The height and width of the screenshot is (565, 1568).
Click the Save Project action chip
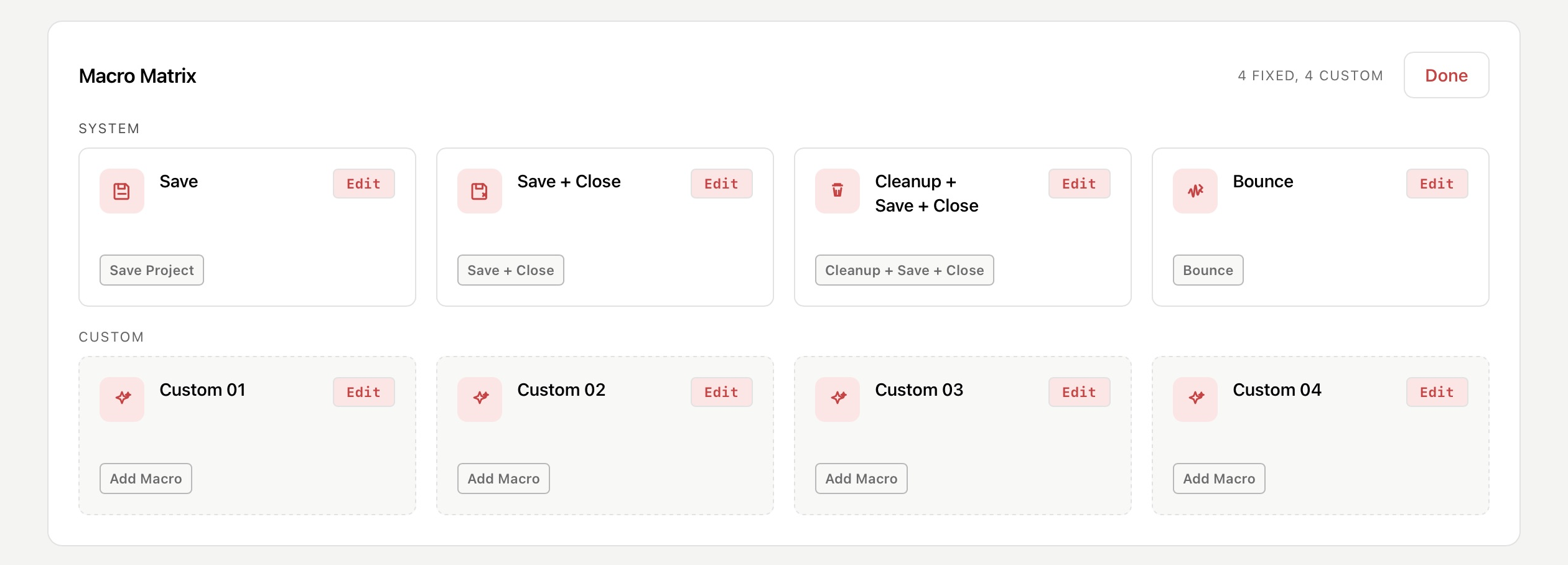coord(152,270)
